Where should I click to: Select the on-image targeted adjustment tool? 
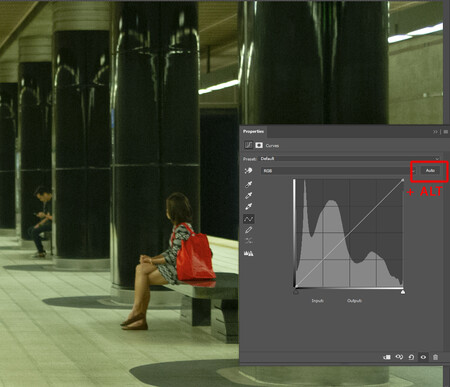coord(248,171)
